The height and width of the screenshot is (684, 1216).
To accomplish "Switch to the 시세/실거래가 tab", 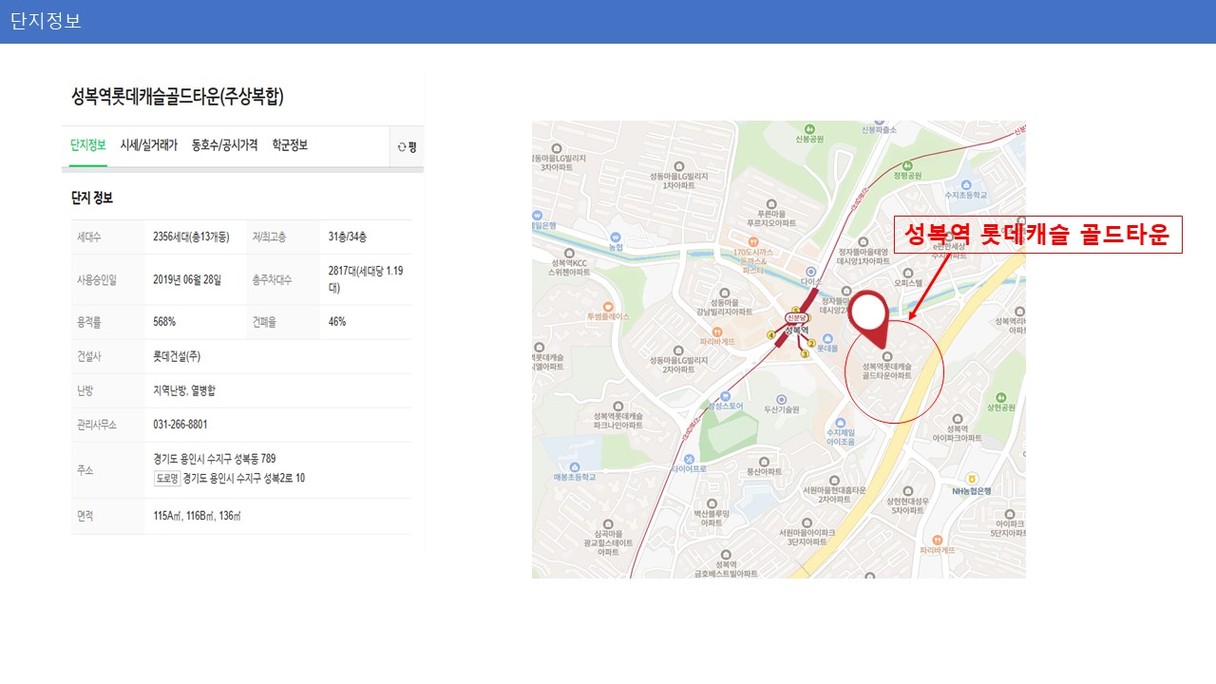I will [x=149, y=145].
